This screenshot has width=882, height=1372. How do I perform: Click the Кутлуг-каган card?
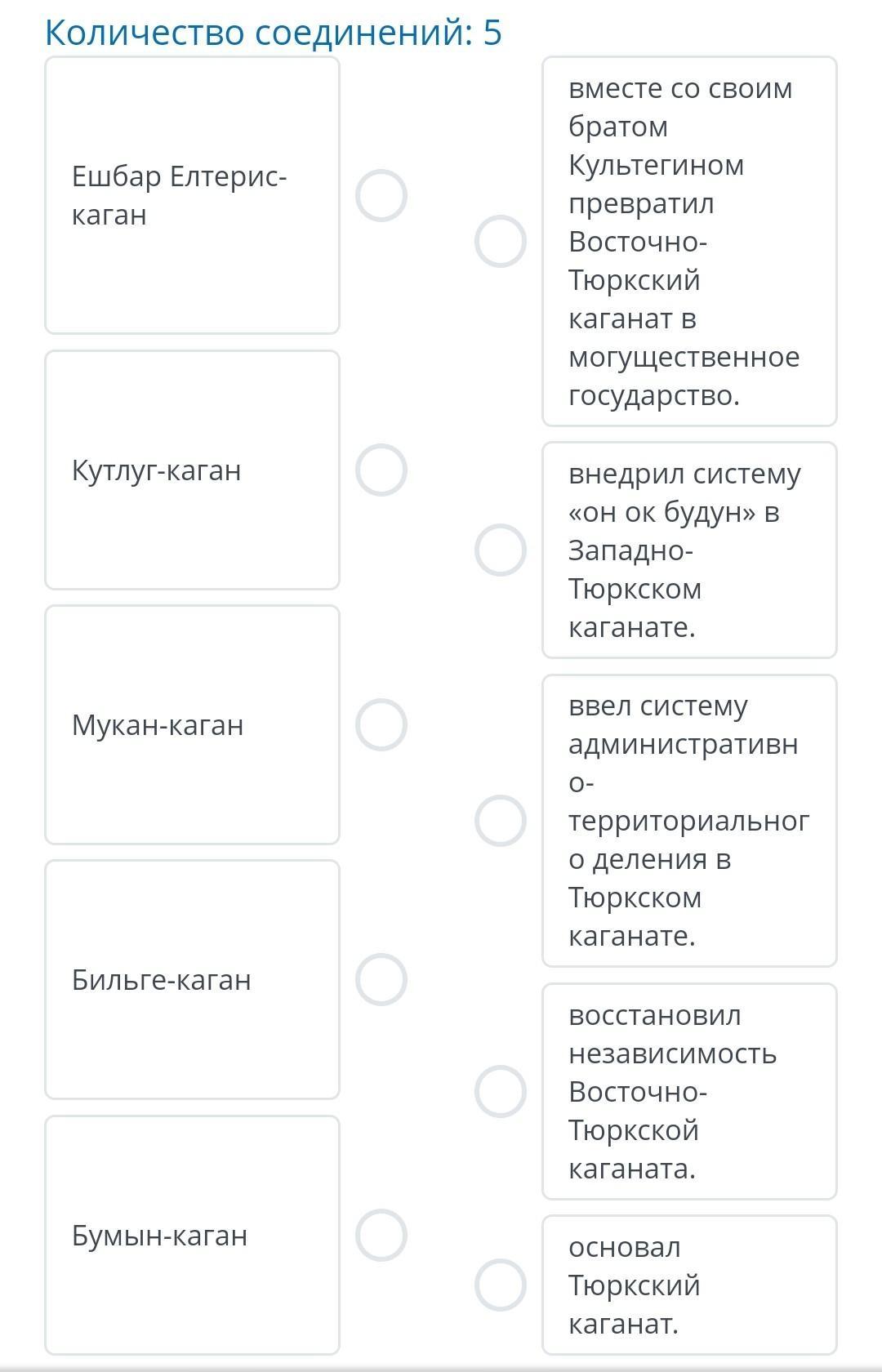pos(192,470)
